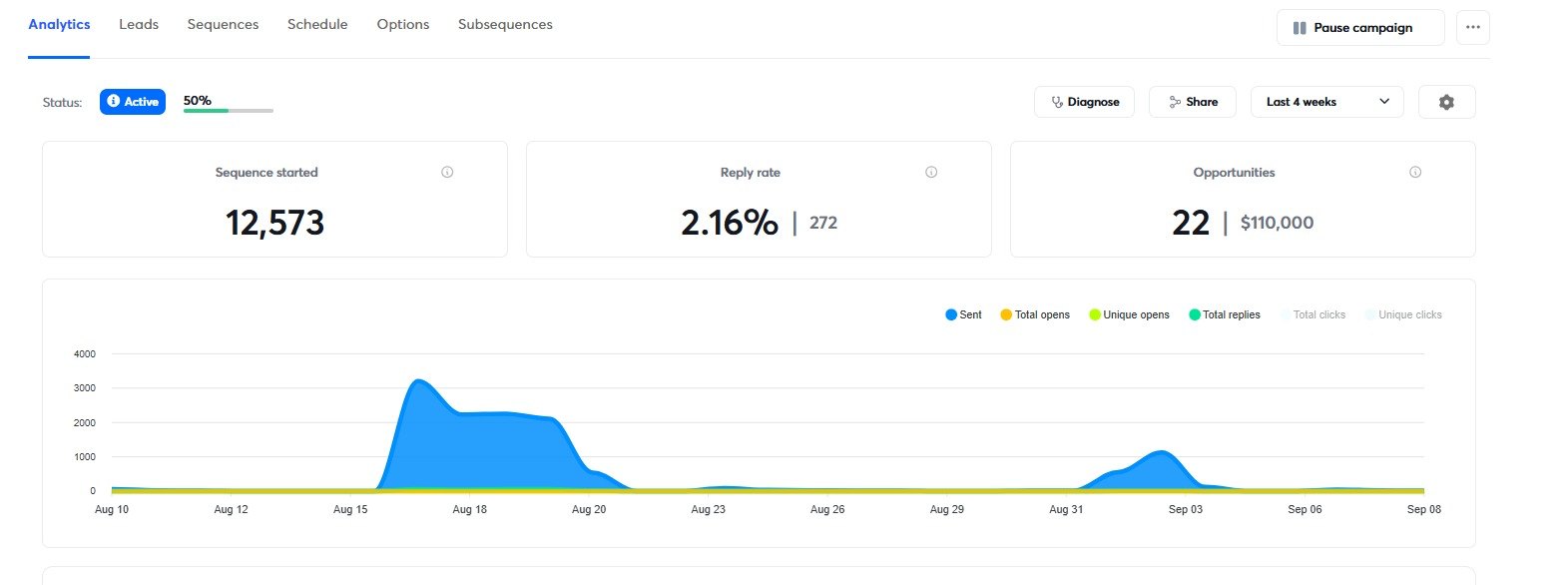Click the Aug 10 axis label
The width and height of the screenshot is (1568, 585).
(x=112, y=509)
